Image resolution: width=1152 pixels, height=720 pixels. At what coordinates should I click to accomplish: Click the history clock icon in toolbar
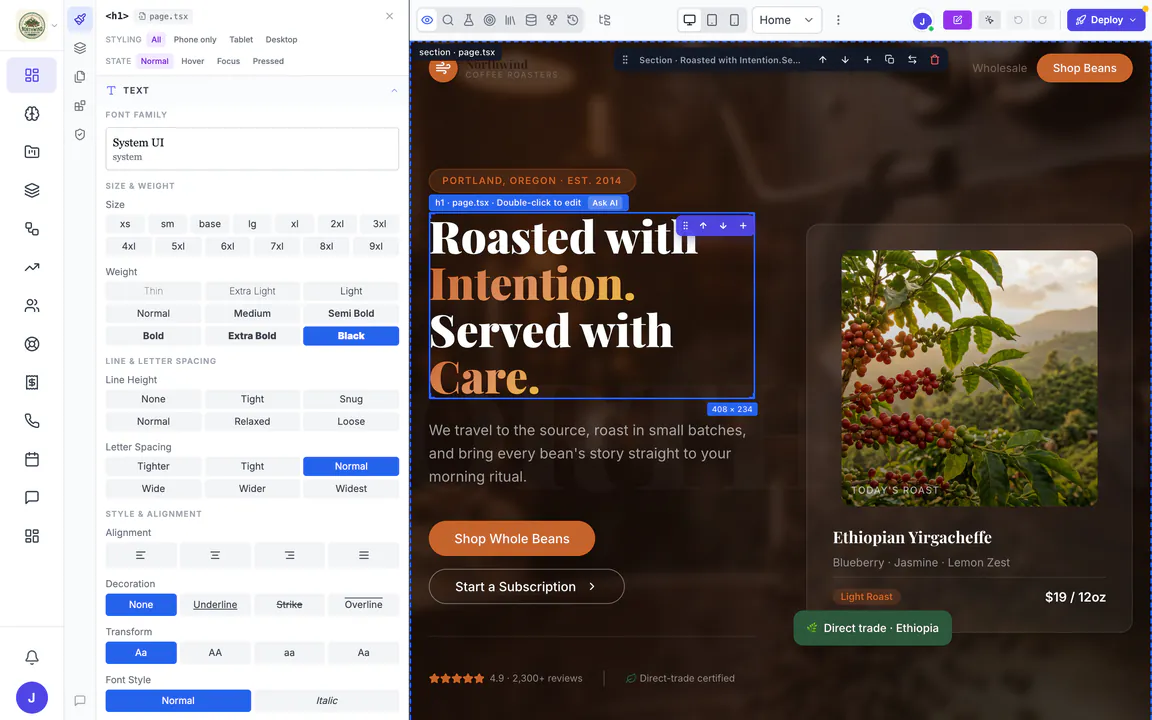[x=572, y=20]
